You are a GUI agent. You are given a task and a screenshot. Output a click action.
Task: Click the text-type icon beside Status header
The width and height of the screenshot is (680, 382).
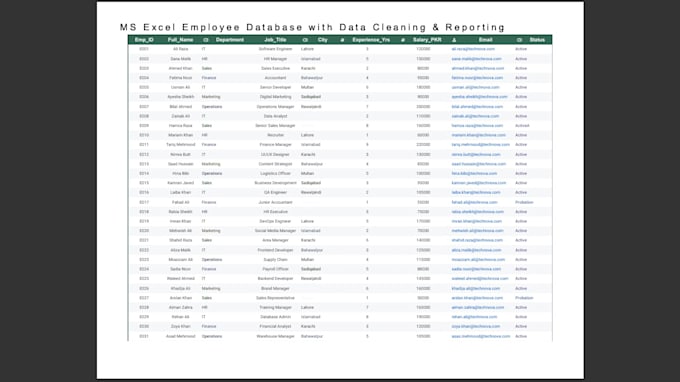[x=519, y=40]
